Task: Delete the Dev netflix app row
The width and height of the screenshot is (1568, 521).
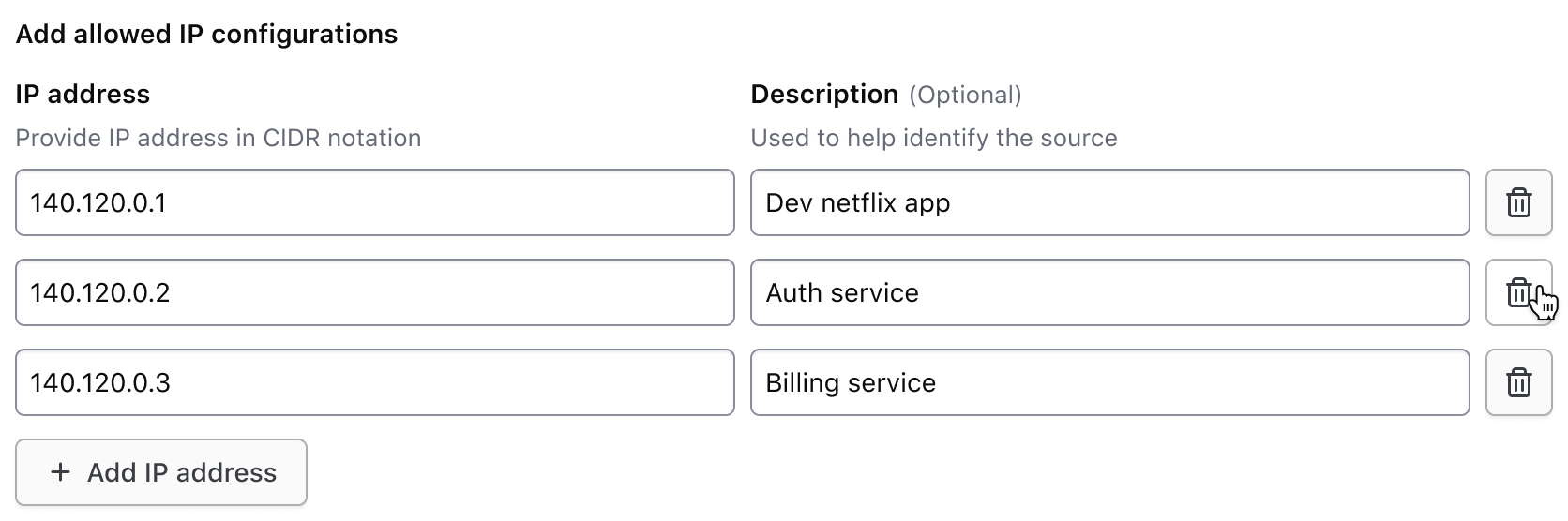Action: (1518, 202)
